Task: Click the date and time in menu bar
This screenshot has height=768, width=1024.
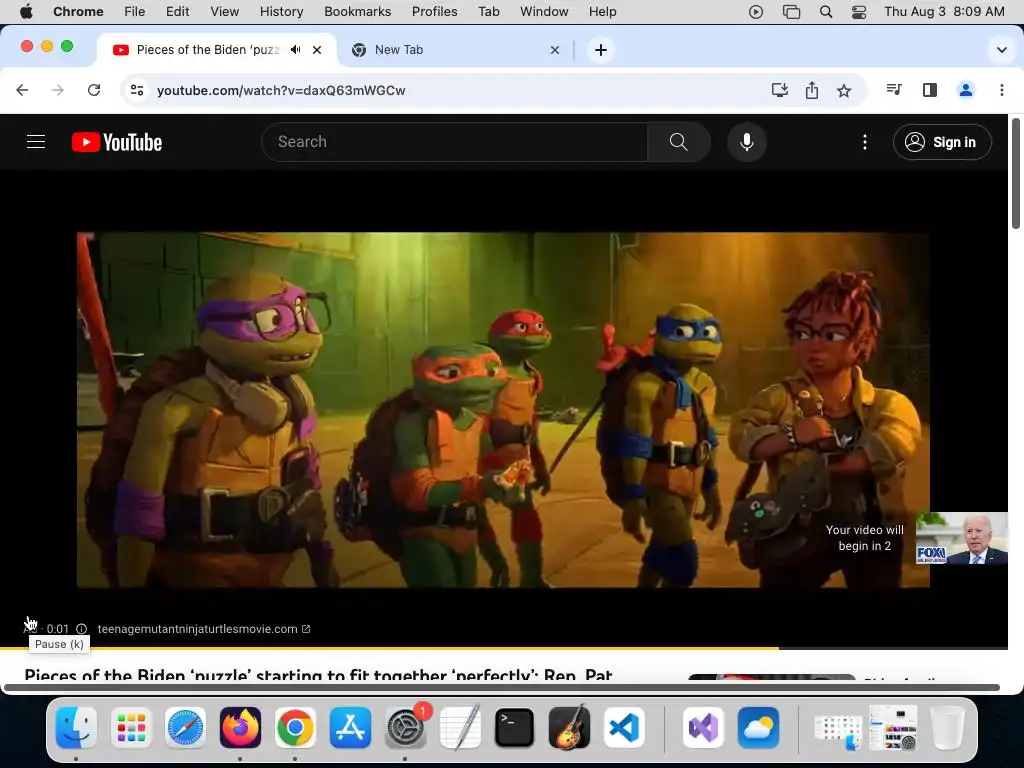Action: point(944,11)
